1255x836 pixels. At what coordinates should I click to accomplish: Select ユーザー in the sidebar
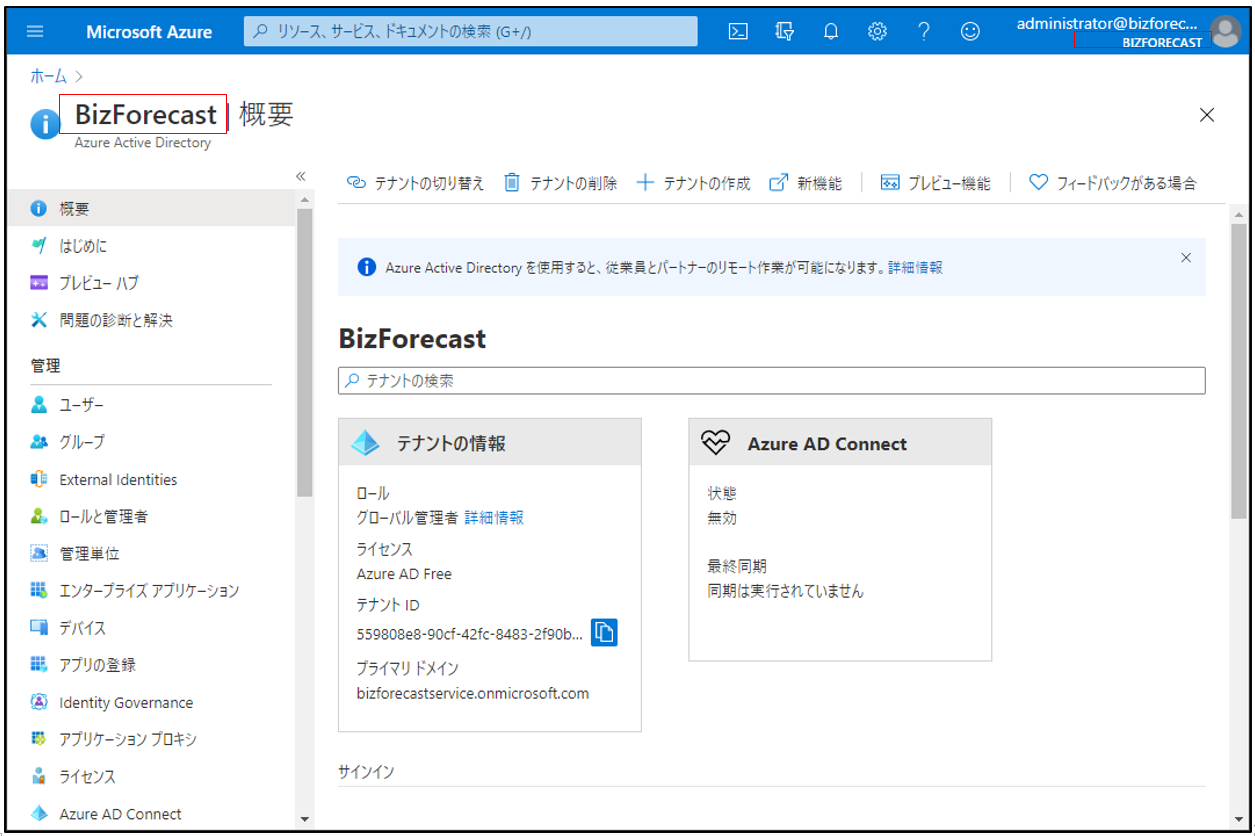81,405
